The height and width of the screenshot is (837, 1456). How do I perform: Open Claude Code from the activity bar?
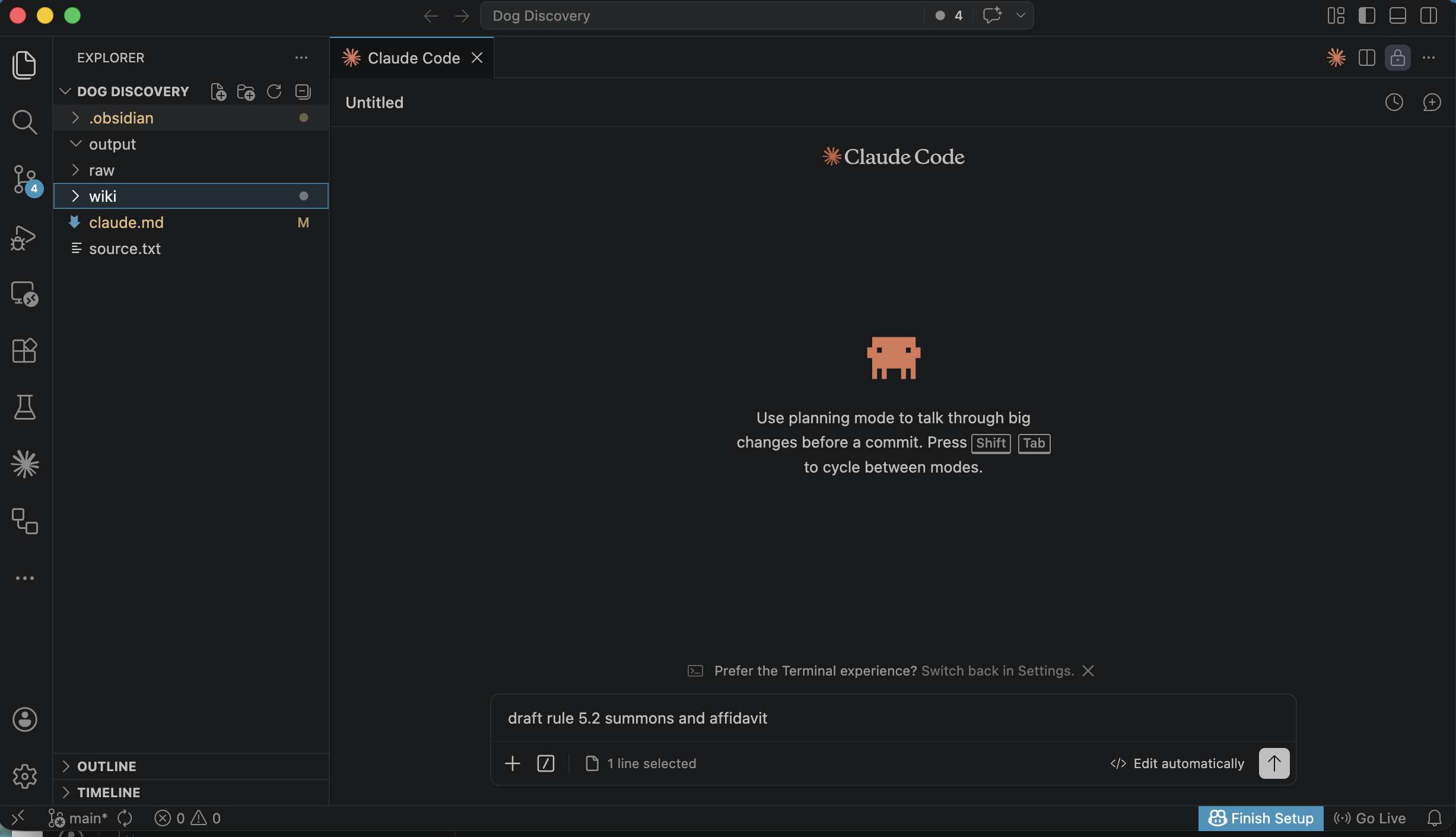[x=24, y=464]
